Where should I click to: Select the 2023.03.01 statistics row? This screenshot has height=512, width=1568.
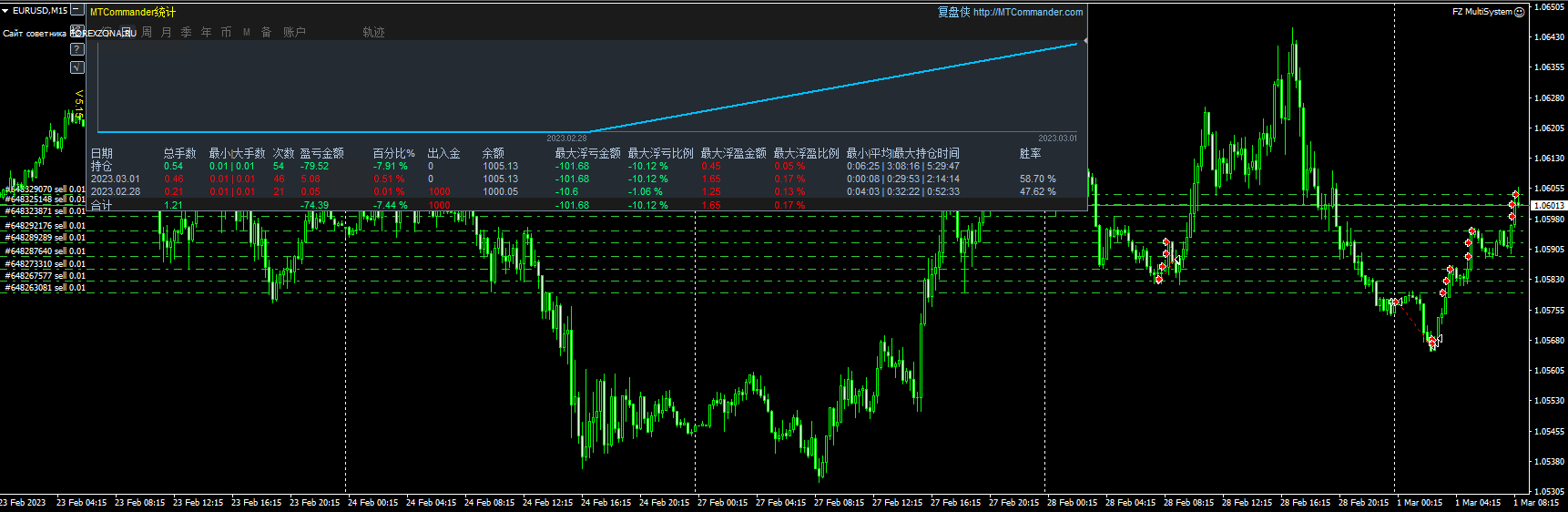[588, 179]
